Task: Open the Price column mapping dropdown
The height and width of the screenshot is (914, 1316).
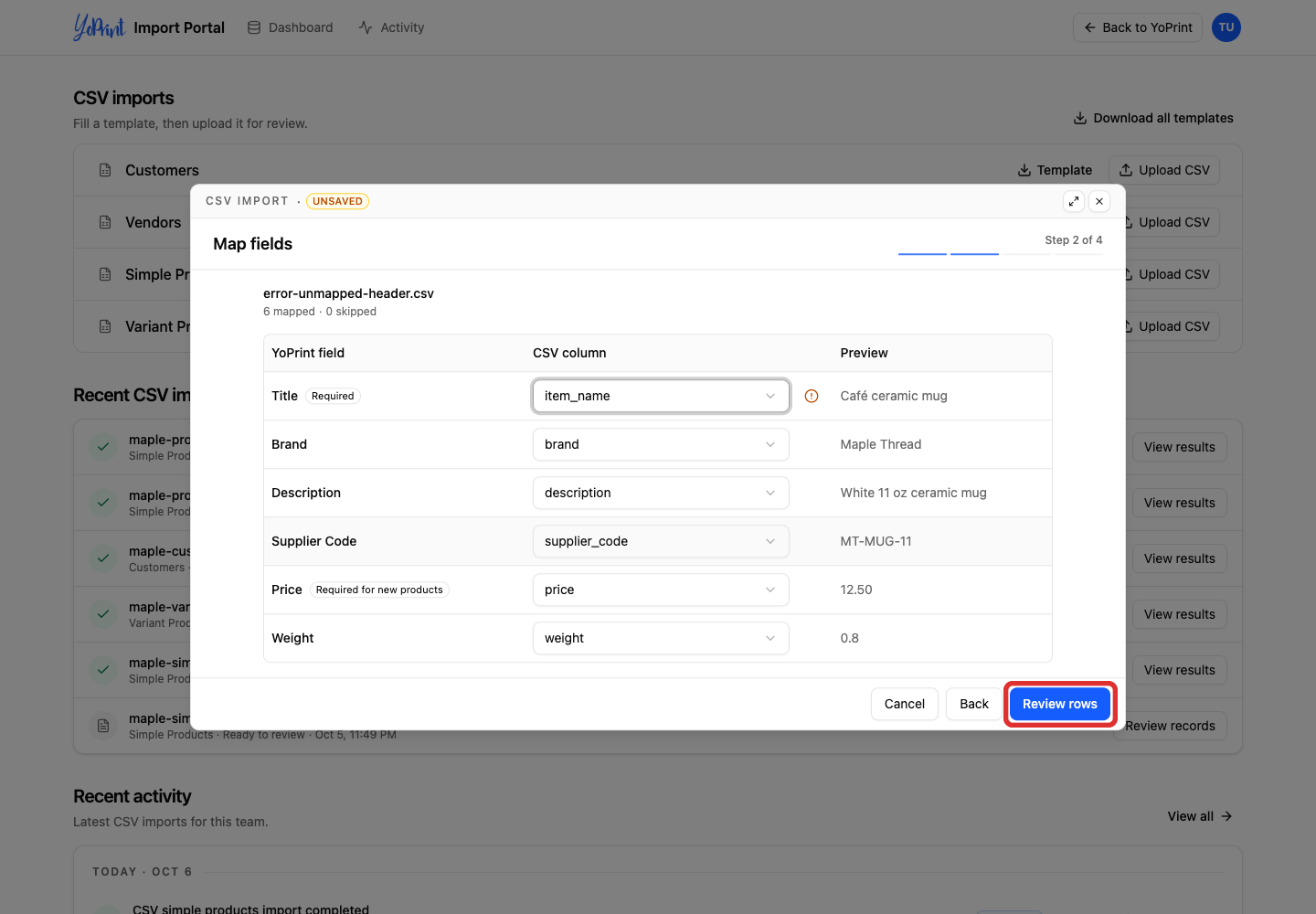Action: pos(661,590)
